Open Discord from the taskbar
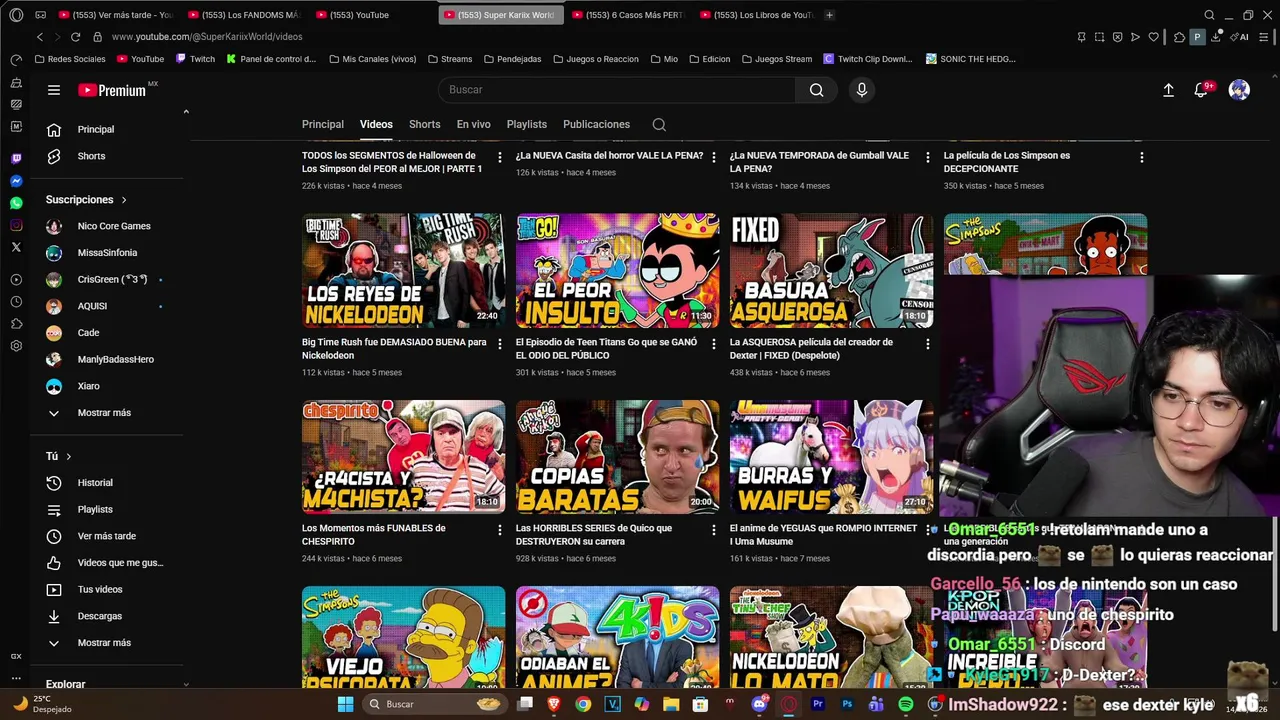This screenshot has height=720, width=1280. click(x=759, y=704)
